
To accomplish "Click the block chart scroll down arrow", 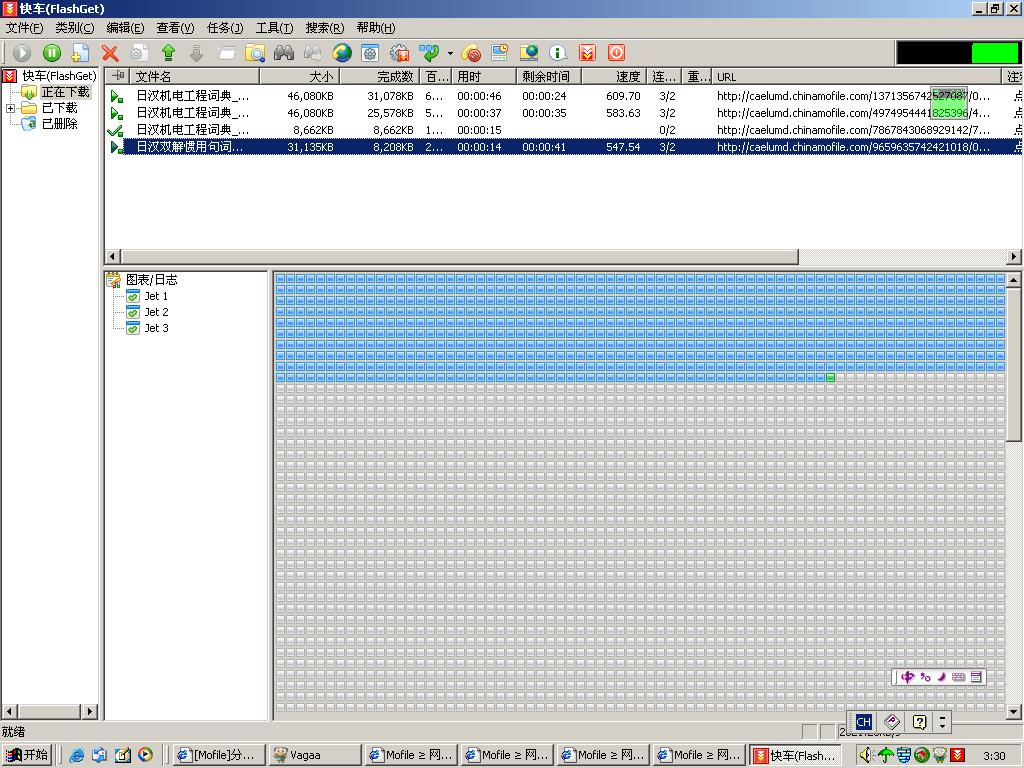I will [1014, 712].
